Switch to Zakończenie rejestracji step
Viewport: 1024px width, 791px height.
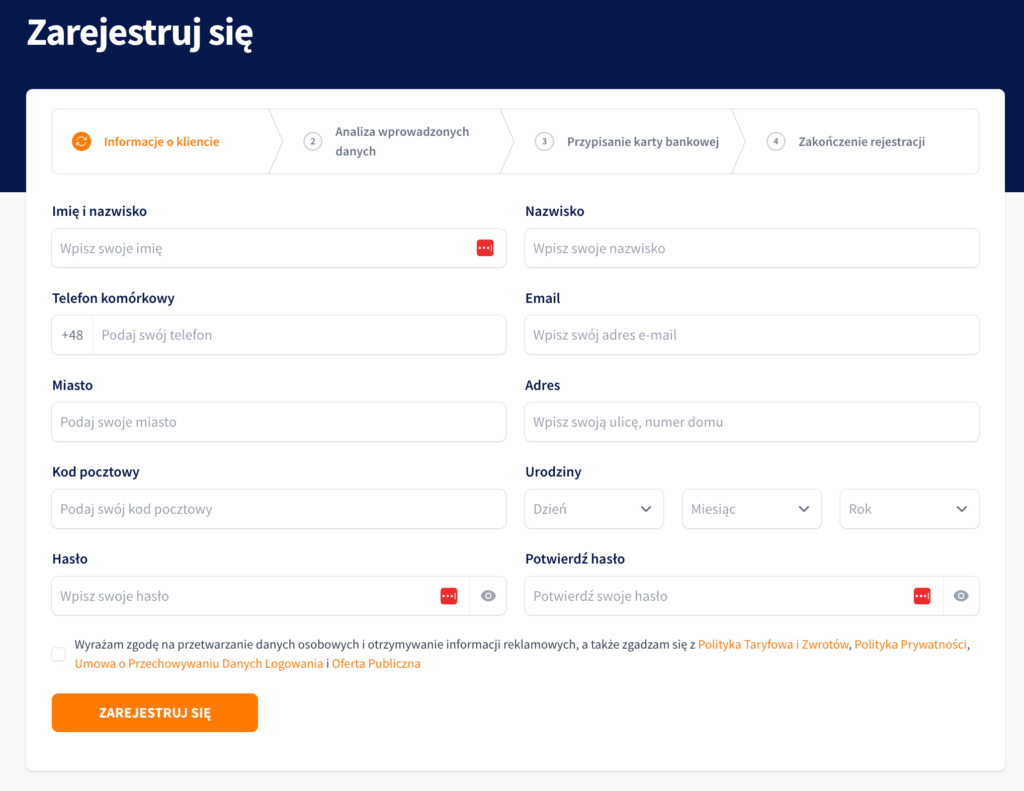[861, 142]
